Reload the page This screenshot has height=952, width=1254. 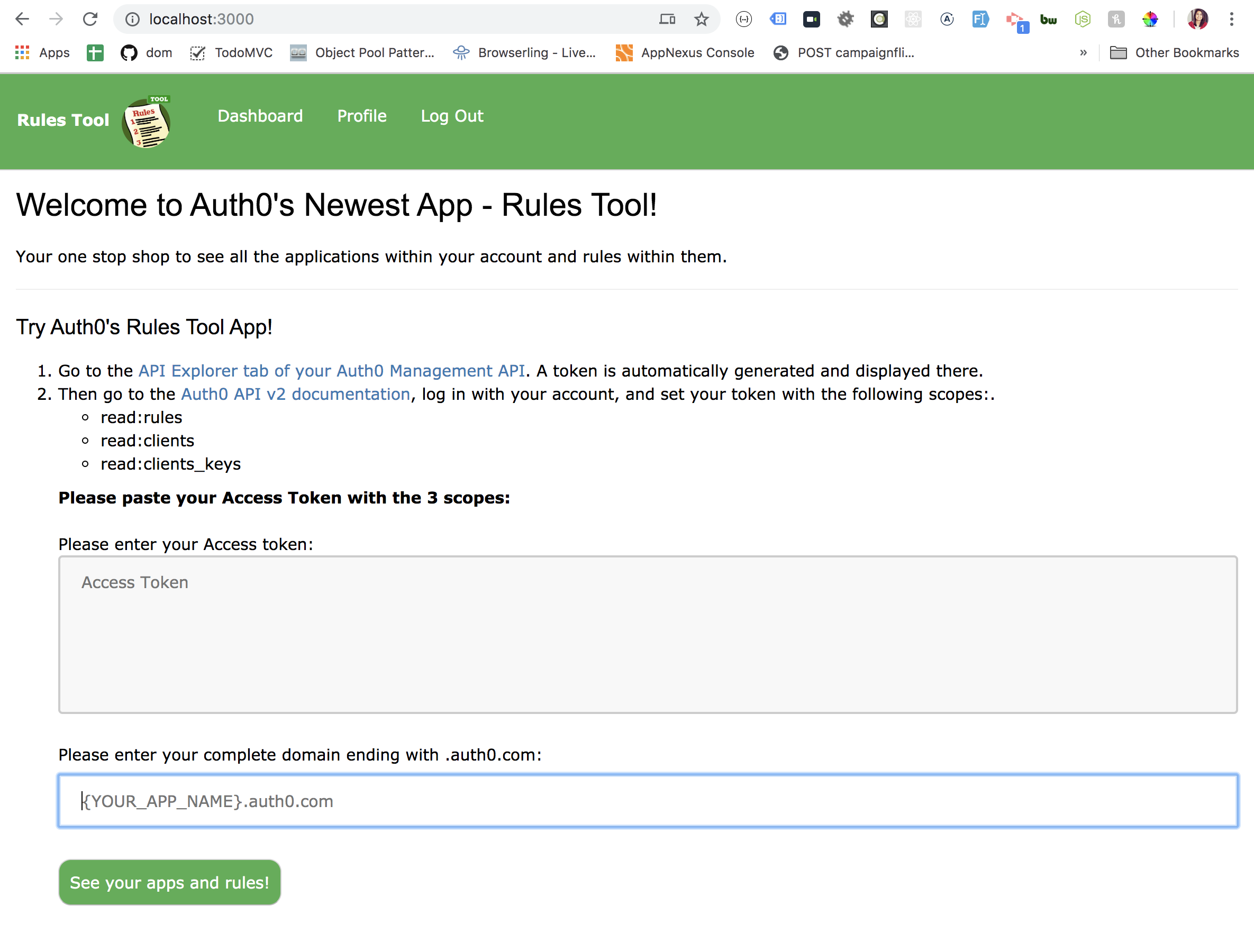[x=90, y=19]
